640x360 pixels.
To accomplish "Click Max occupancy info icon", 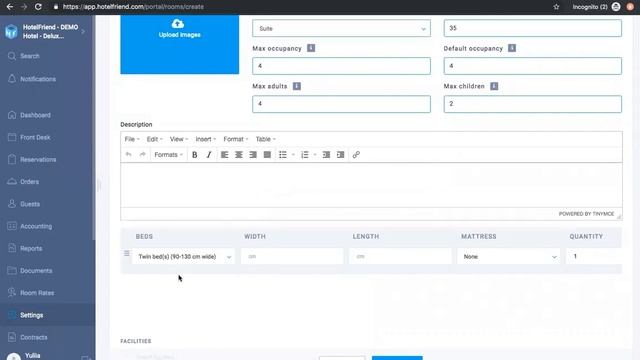I will coord(311,48).
